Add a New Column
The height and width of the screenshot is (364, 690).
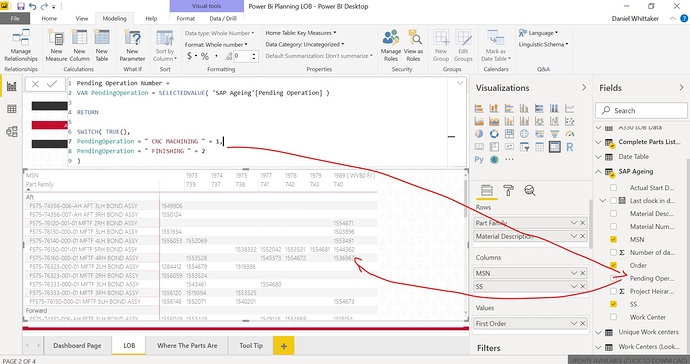(79, 45)
